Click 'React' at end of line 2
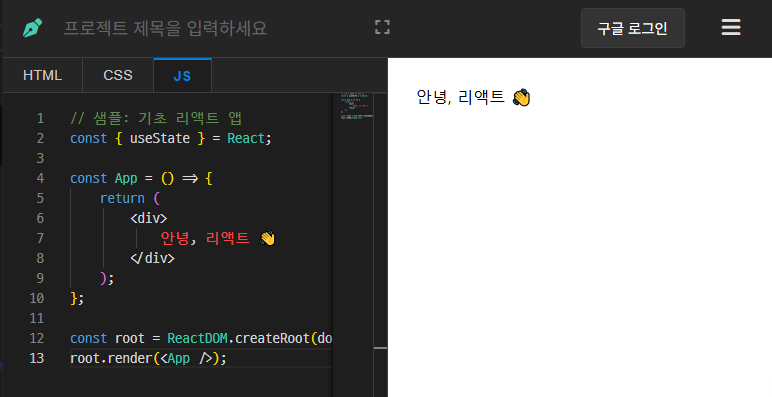 246,138
